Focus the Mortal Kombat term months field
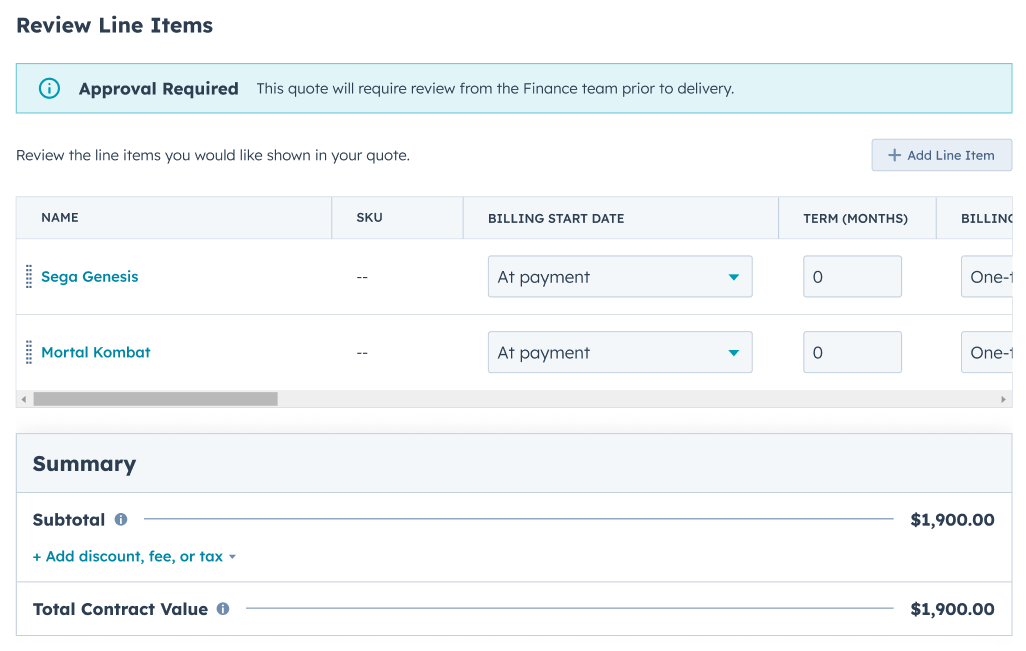Image resolution: width=1026 pixels, height=651 pixels. pyautogui.click(x=852, y=353)
